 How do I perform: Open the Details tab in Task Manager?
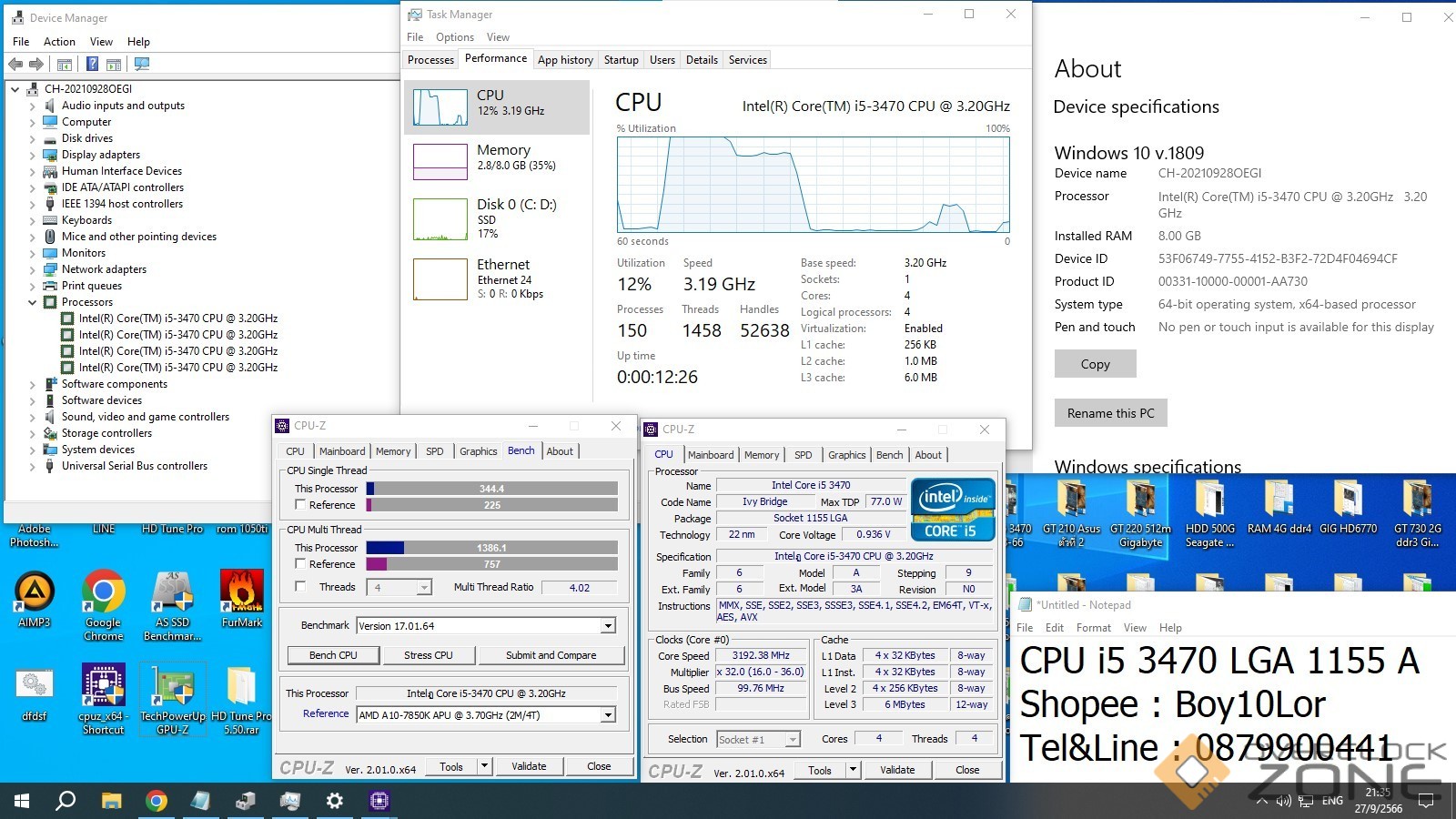click(x=702, y=60)
